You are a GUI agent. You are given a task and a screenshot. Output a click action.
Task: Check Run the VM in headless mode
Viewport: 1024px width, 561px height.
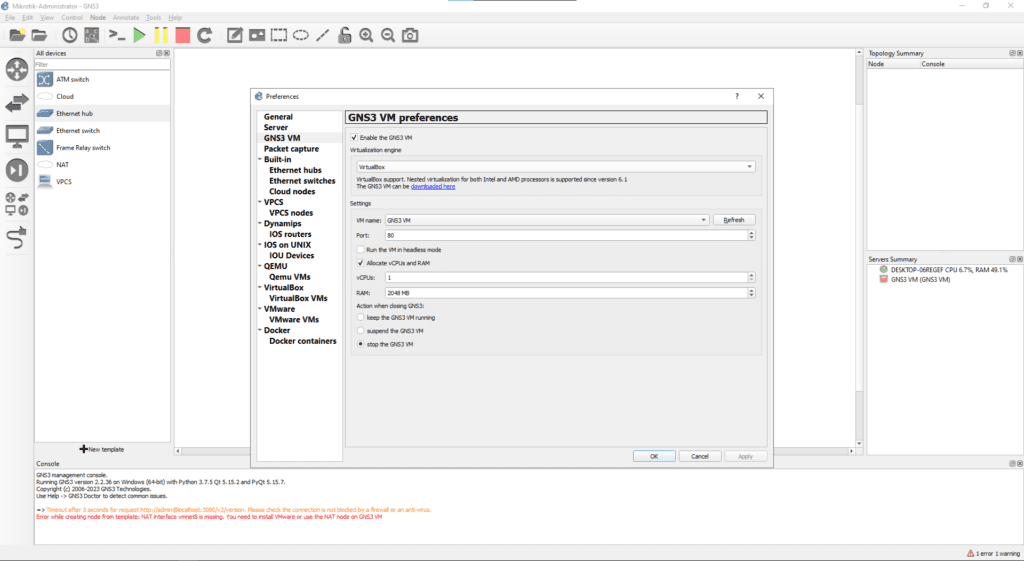point(360,249)
